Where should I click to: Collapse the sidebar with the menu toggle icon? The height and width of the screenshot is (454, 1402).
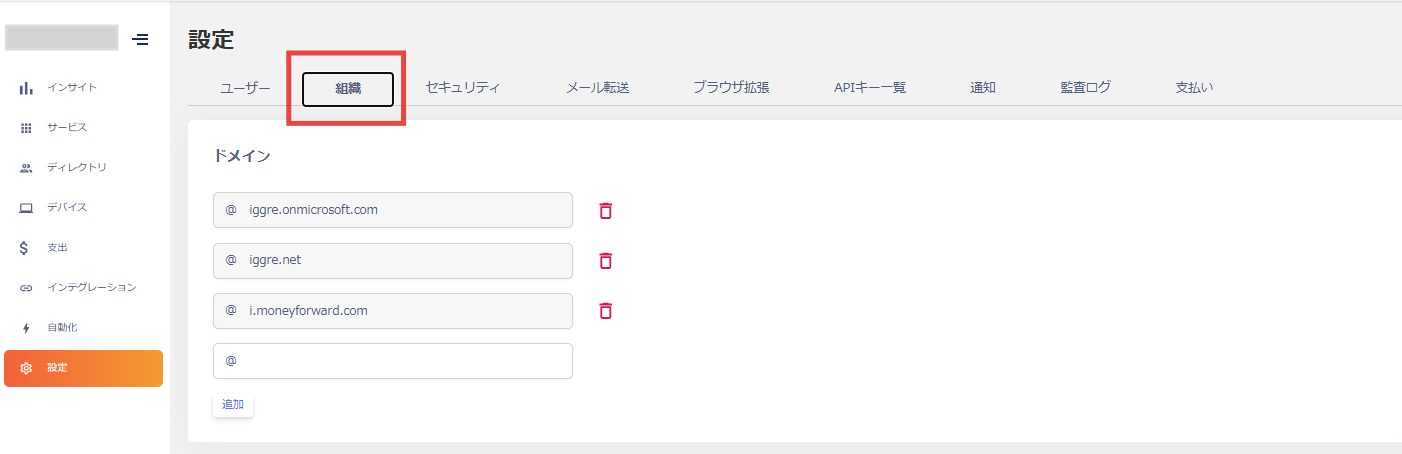click(x=141, y=39)
